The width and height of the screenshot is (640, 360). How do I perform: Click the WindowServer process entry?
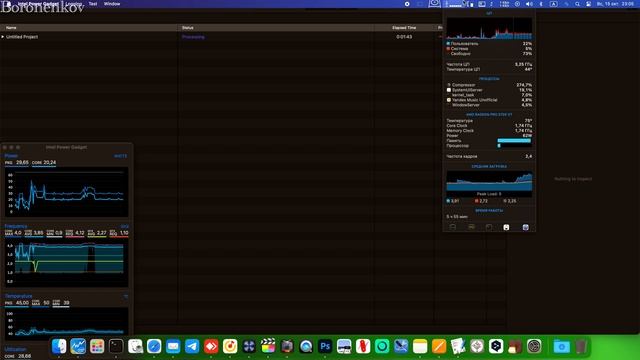489,105
